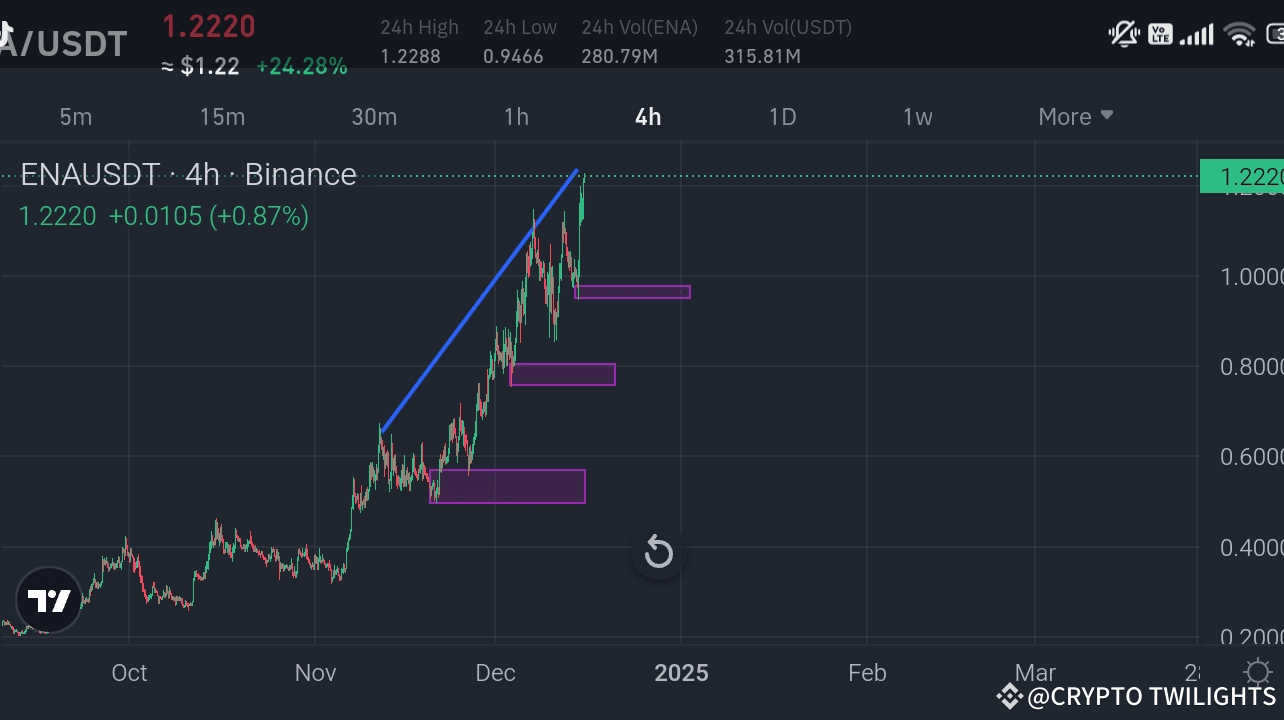Select the lowest purple rectangle drawing
This screenshot has height=720, width=1284.
[507, 486]
